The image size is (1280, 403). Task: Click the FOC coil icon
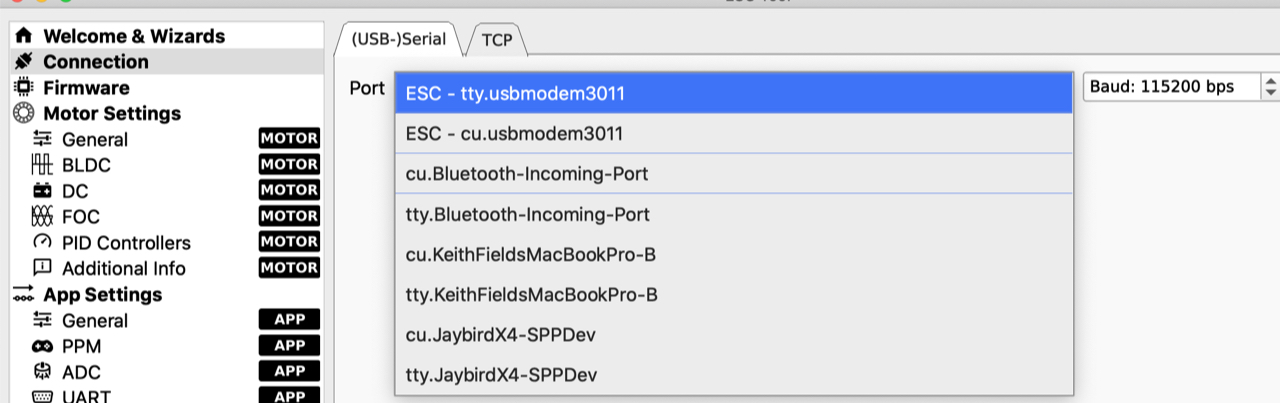coord(42,217)
